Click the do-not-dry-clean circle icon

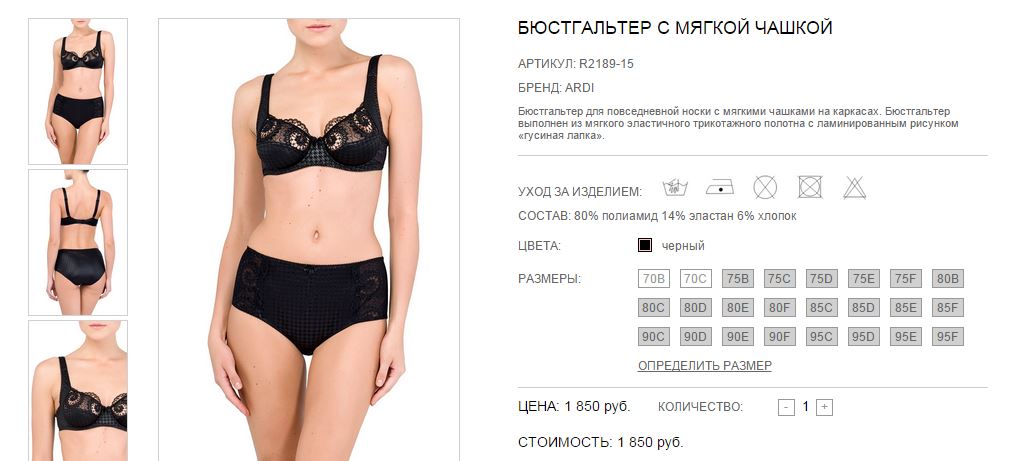[x=765, y=188]
